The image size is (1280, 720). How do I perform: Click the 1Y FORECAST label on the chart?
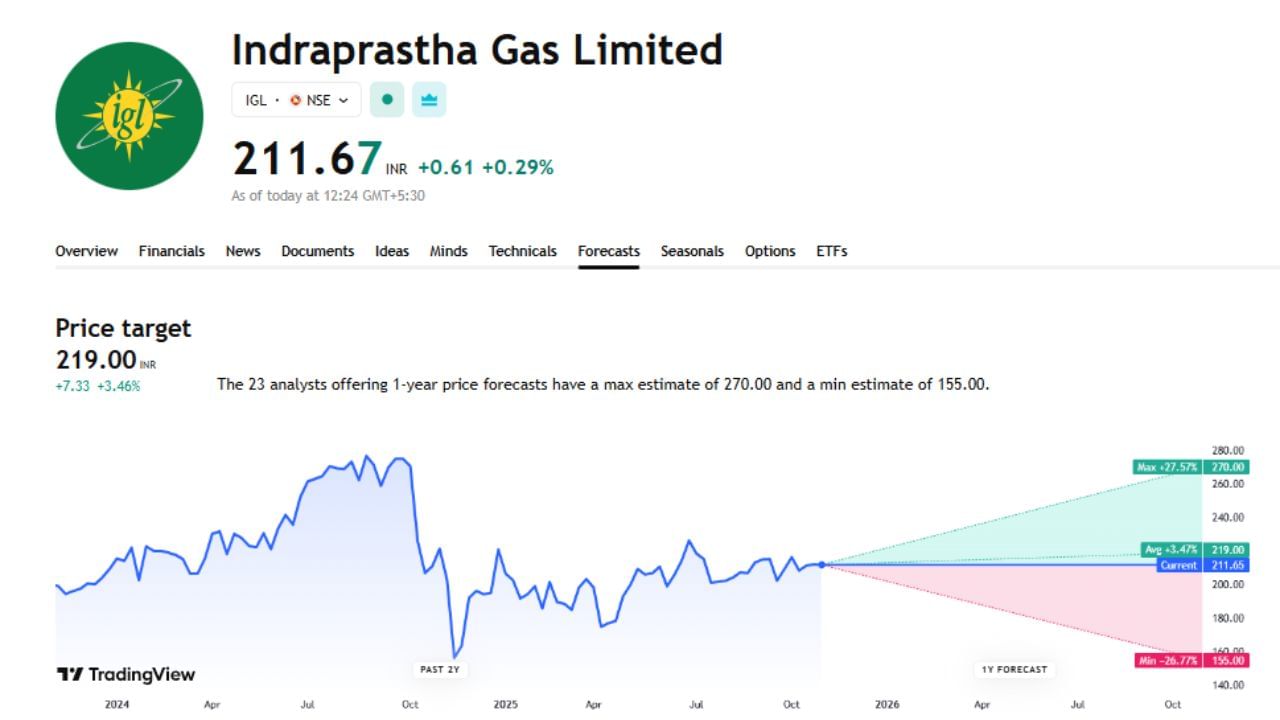coord(1014,670)
